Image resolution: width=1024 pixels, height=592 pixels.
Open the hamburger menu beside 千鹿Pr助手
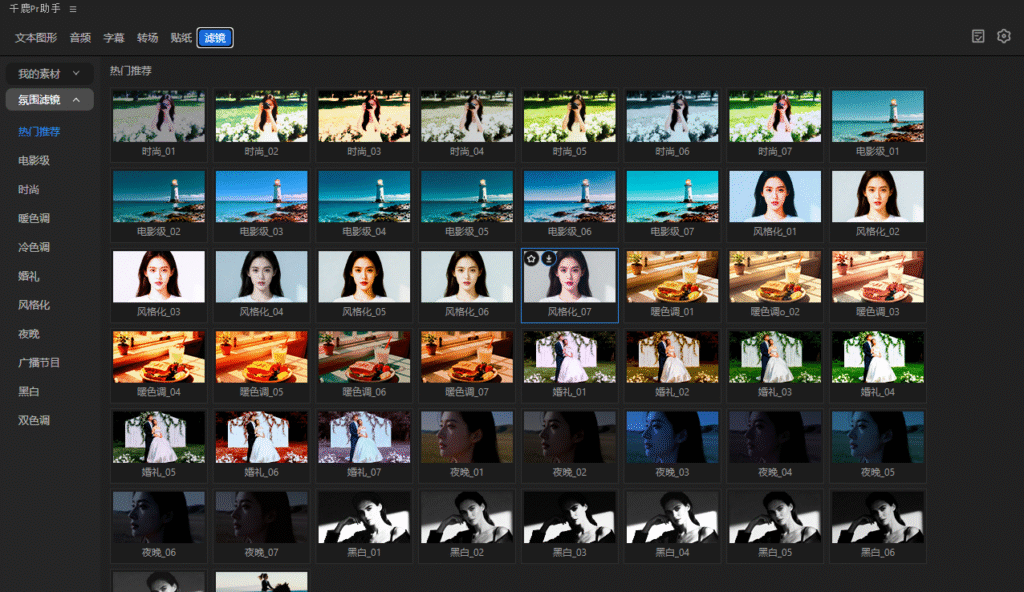(x=74, y=9)
